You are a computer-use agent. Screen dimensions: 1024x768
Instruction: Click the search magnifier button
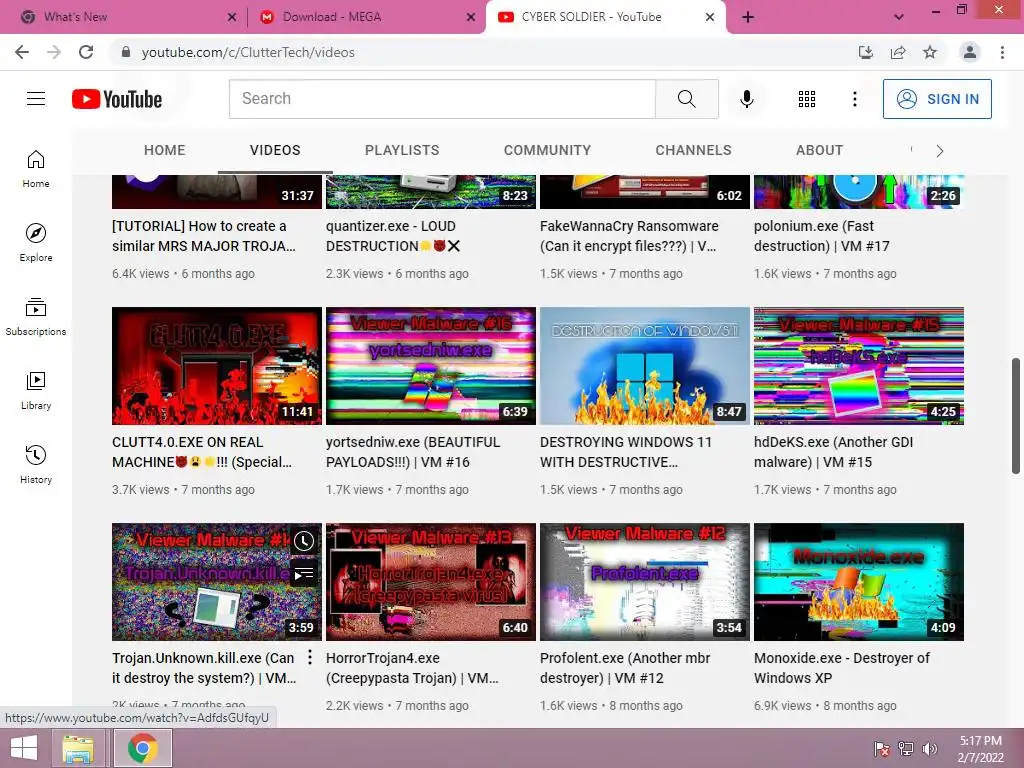[x=686, y=99]
